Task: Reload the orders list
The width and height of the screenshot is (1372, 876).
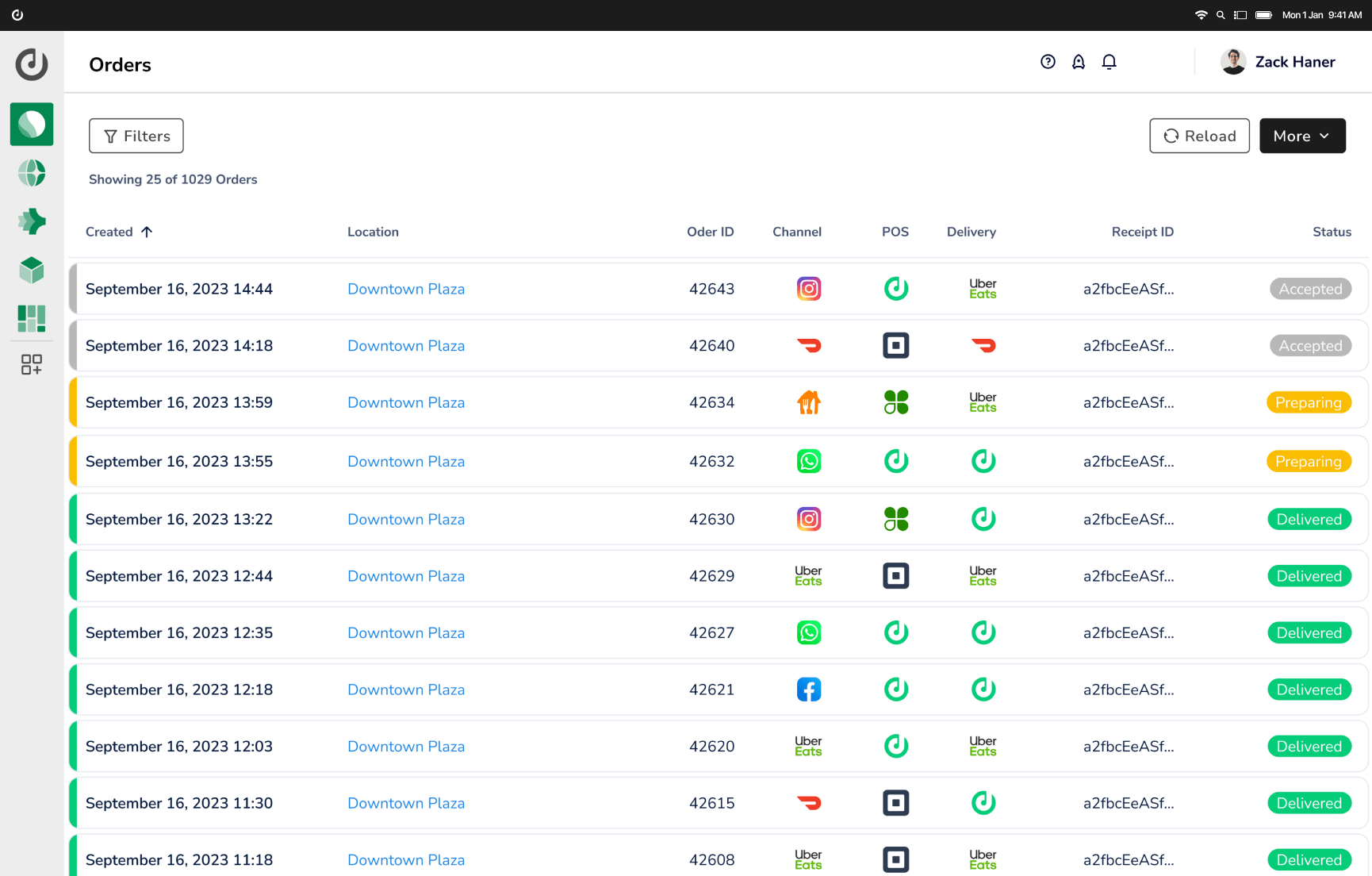Action: tap(1199, 136)
